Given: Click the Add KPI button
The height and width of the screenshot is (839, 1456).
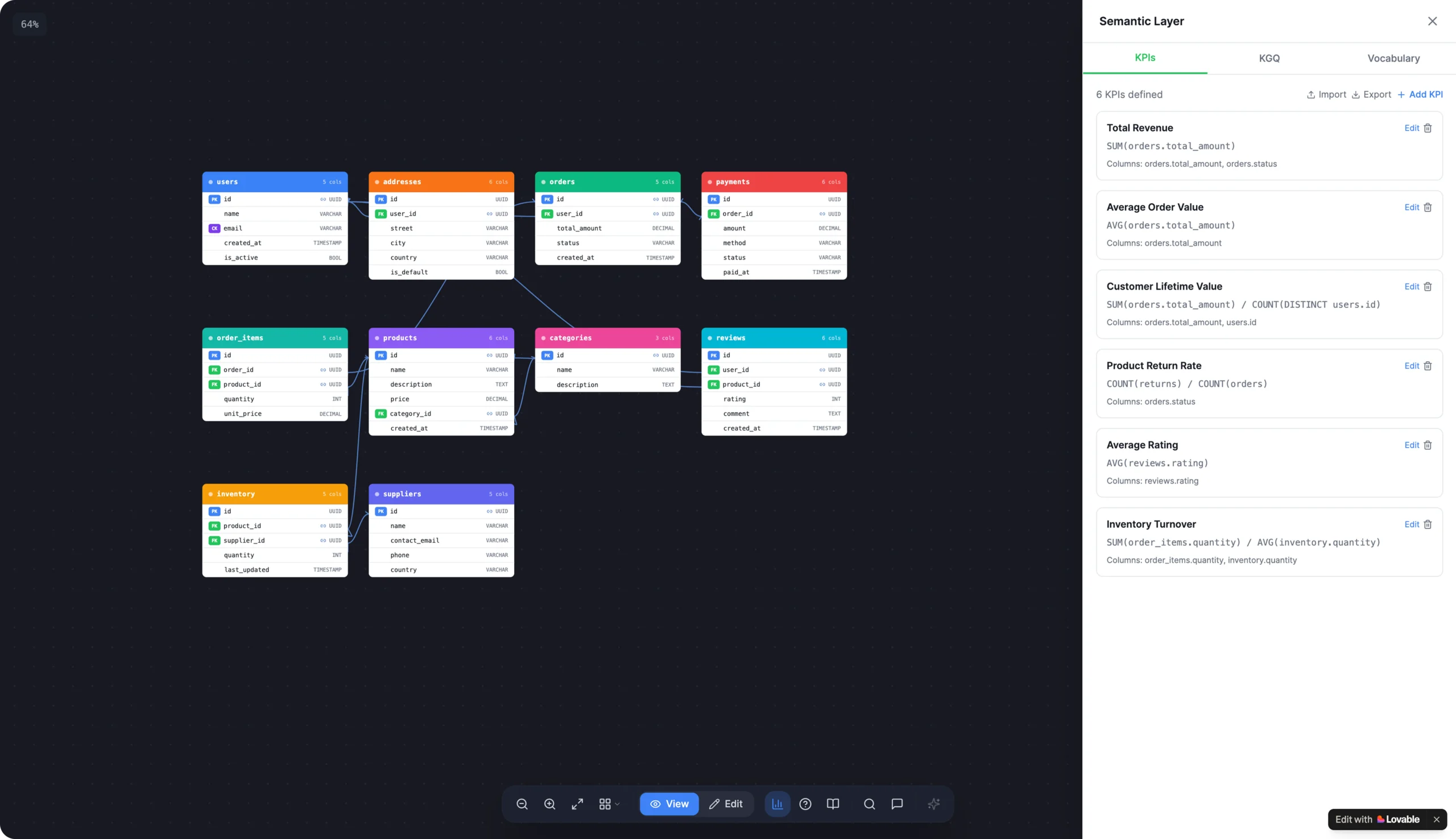Looking at the screenshot, I should pyautogui.click(x=1420, y=94).
